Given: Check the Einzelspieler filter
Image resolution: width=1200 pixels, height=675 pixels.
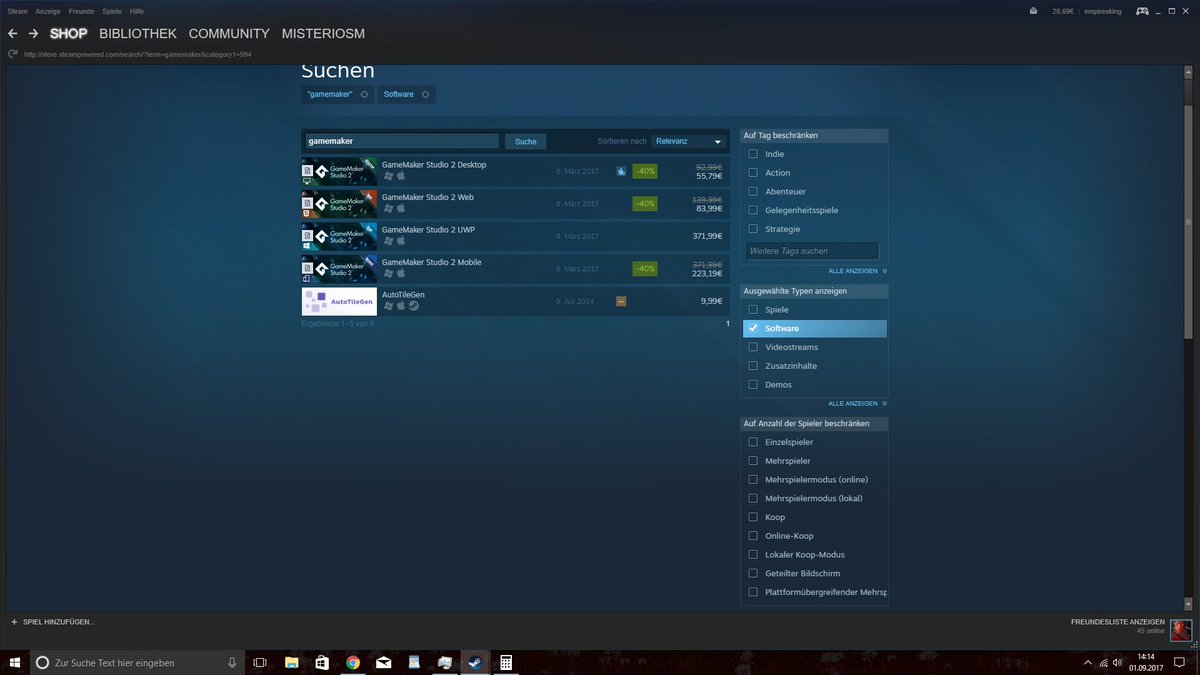Looking at the screenshot, I should pos(753,442).
